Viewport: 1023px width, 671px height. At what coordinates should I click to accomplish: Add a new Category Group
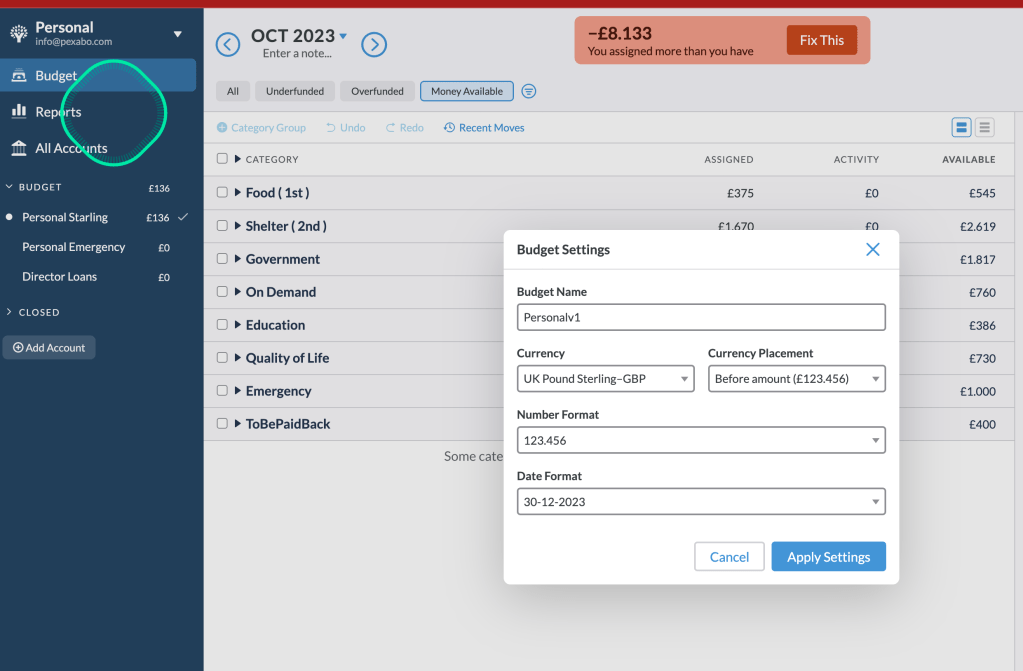pos(261,128)
